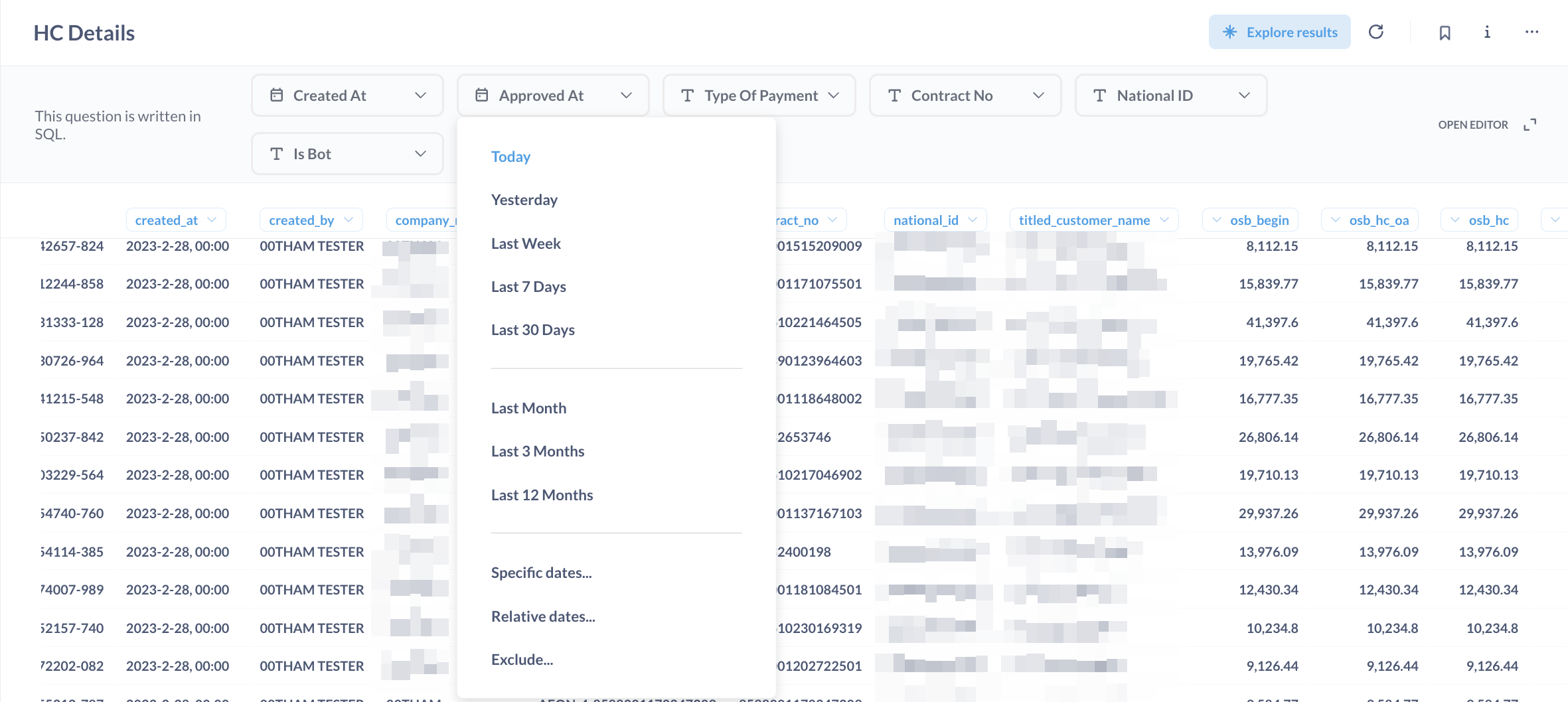Viewport: 1568px width, 702px height.
Task: Click osb_hc value 19,765.42
Action: (1488, 361)
